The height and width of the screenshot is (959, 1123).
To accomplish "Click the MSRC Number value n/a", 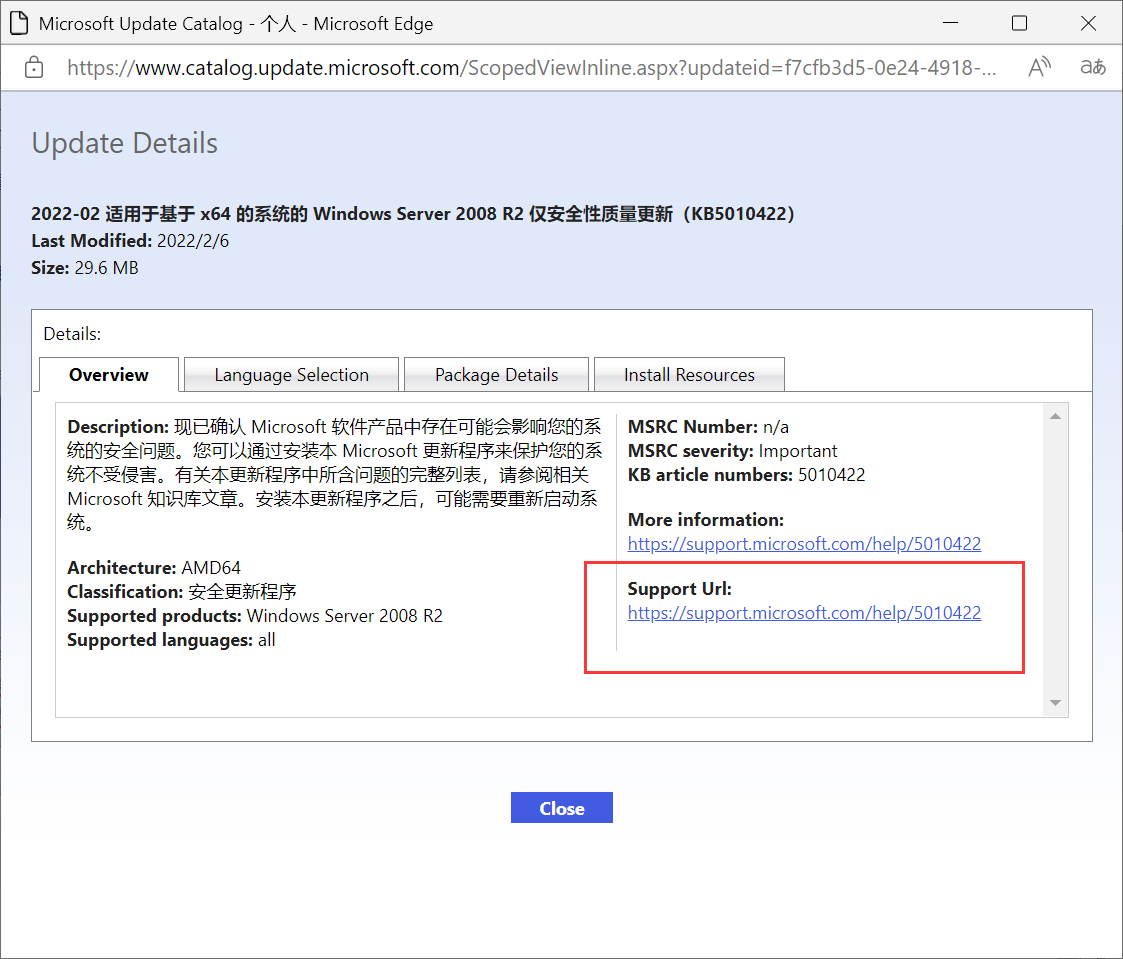I will (x=776, y=427).
